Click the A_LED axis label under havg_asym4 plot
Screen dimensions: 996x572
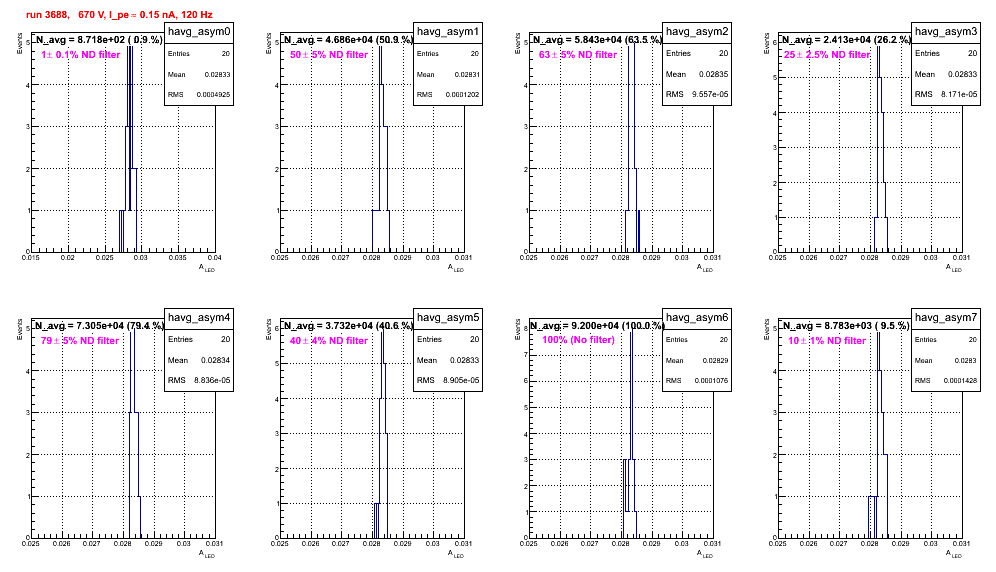coord(207,554)
